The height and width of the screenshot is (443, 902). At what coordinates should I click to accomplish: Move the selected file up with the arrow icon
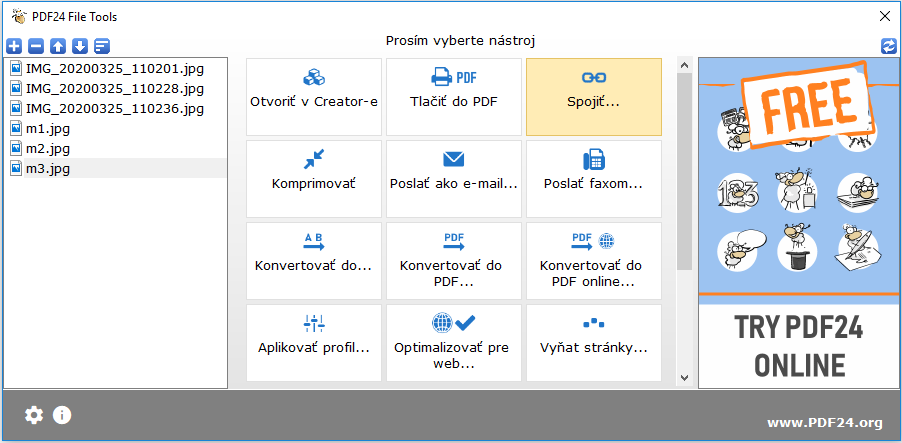[x=58, y=46]
